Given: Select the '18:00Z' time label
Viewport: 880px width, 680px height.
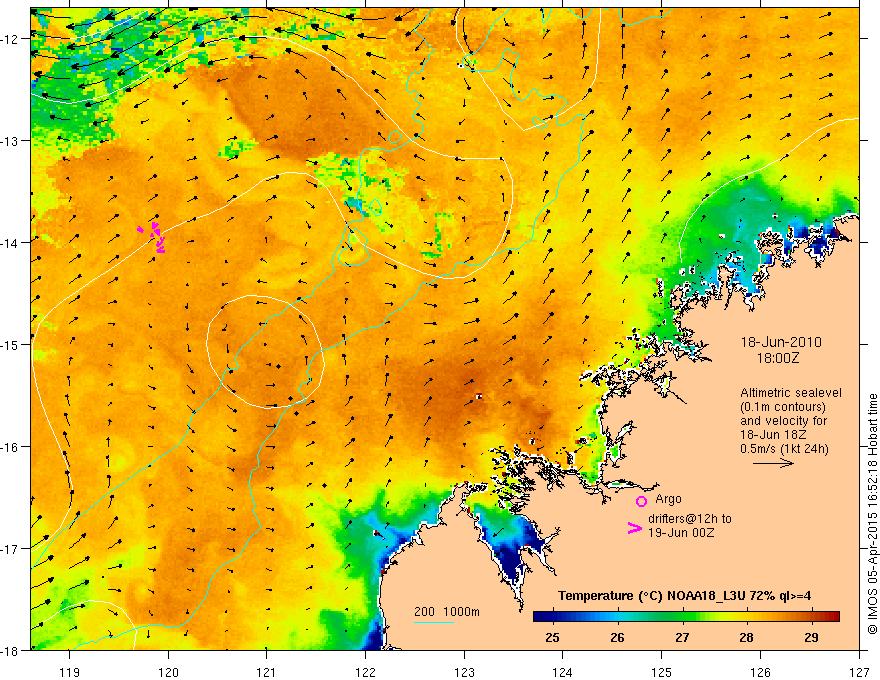Looking at the screenshot, I should point(777,358).
